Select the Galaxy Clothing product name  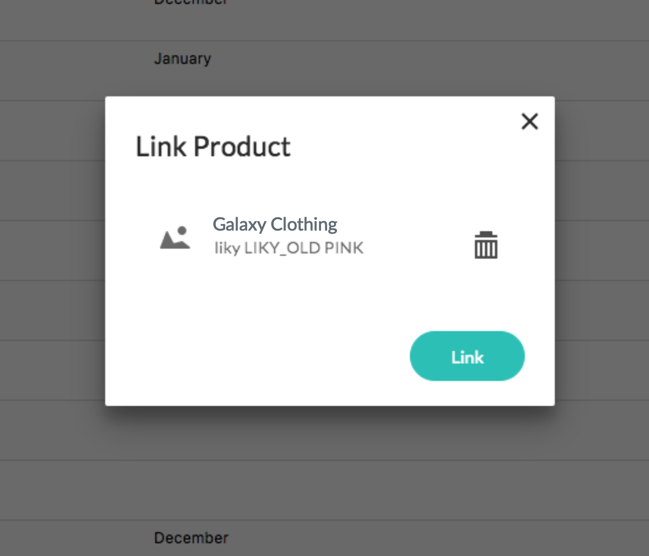coord(275,224)
